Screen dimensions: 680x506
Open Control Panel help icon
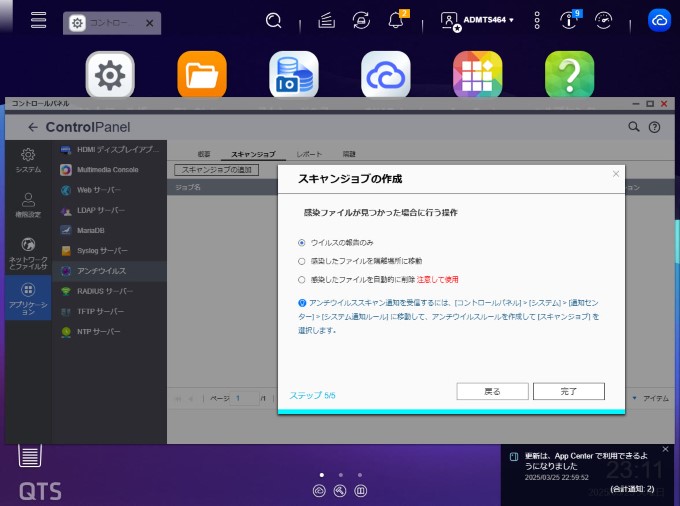coord(654,127)
